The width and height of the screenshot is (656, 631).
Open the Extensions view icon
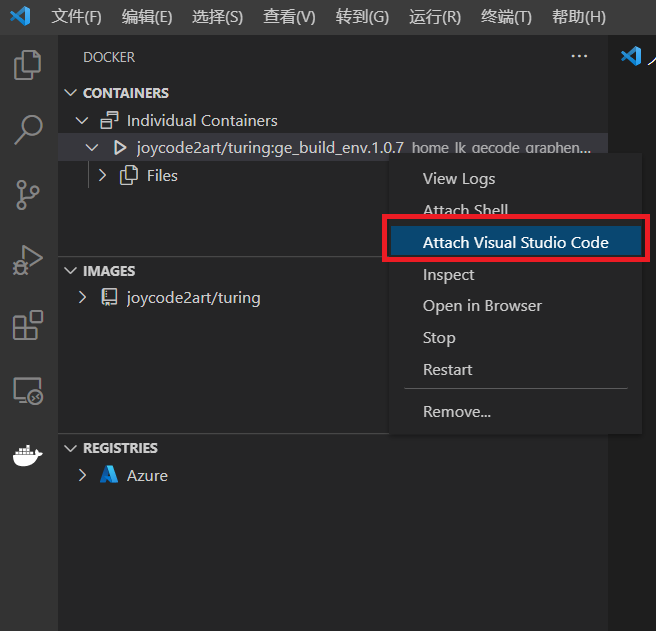(x=28, y=325)
